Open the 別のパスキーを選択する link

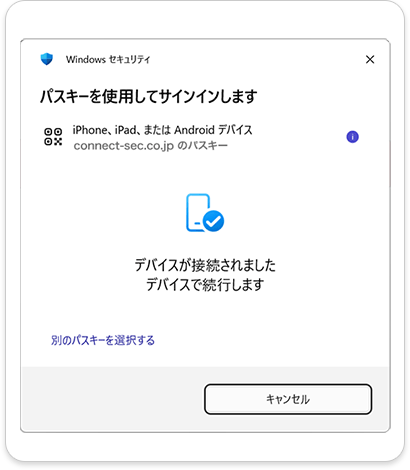[103, 340]
